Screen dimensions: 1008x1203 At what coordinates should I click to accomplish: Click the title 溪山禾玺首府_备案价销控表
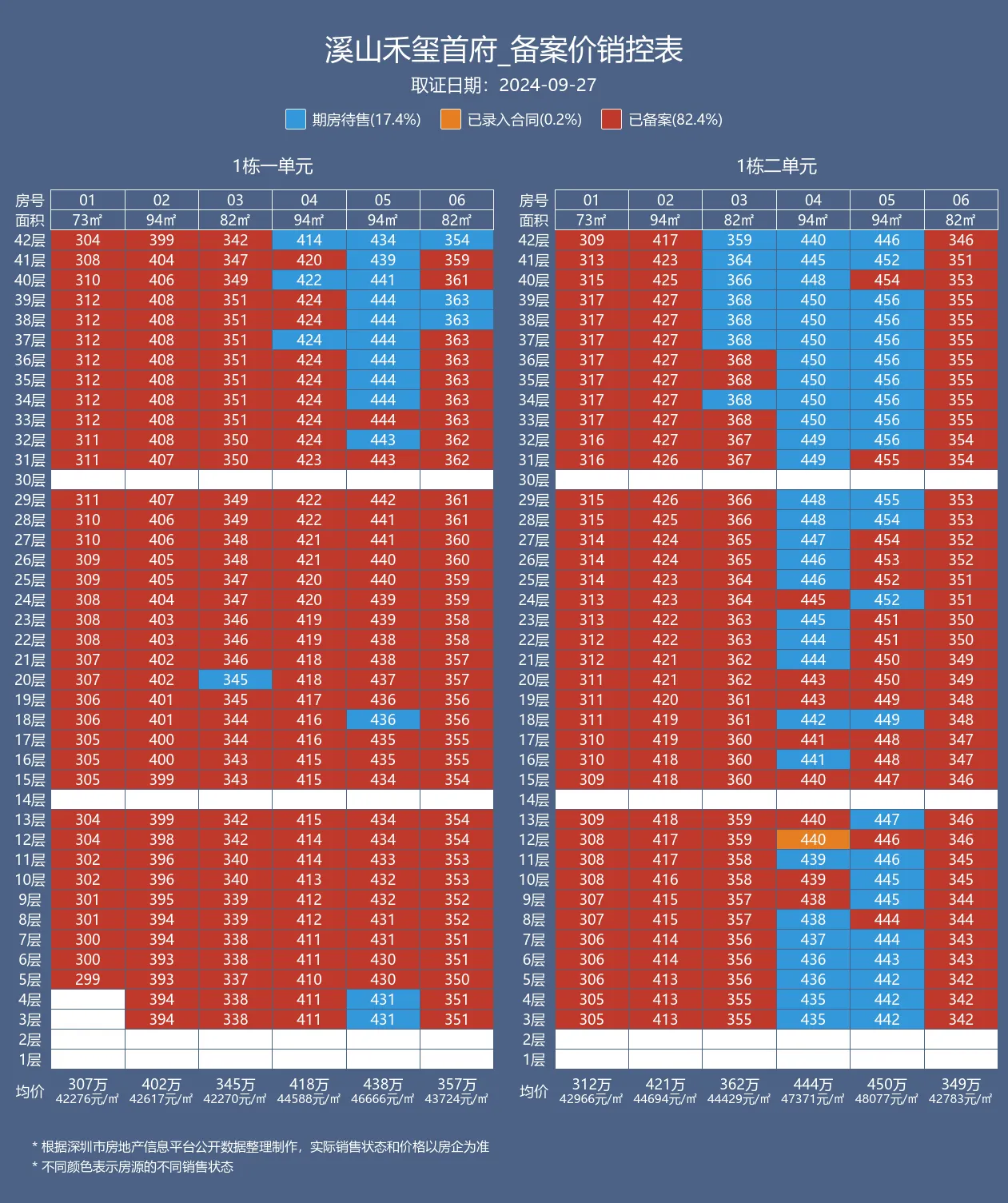[x=504, y=50]
